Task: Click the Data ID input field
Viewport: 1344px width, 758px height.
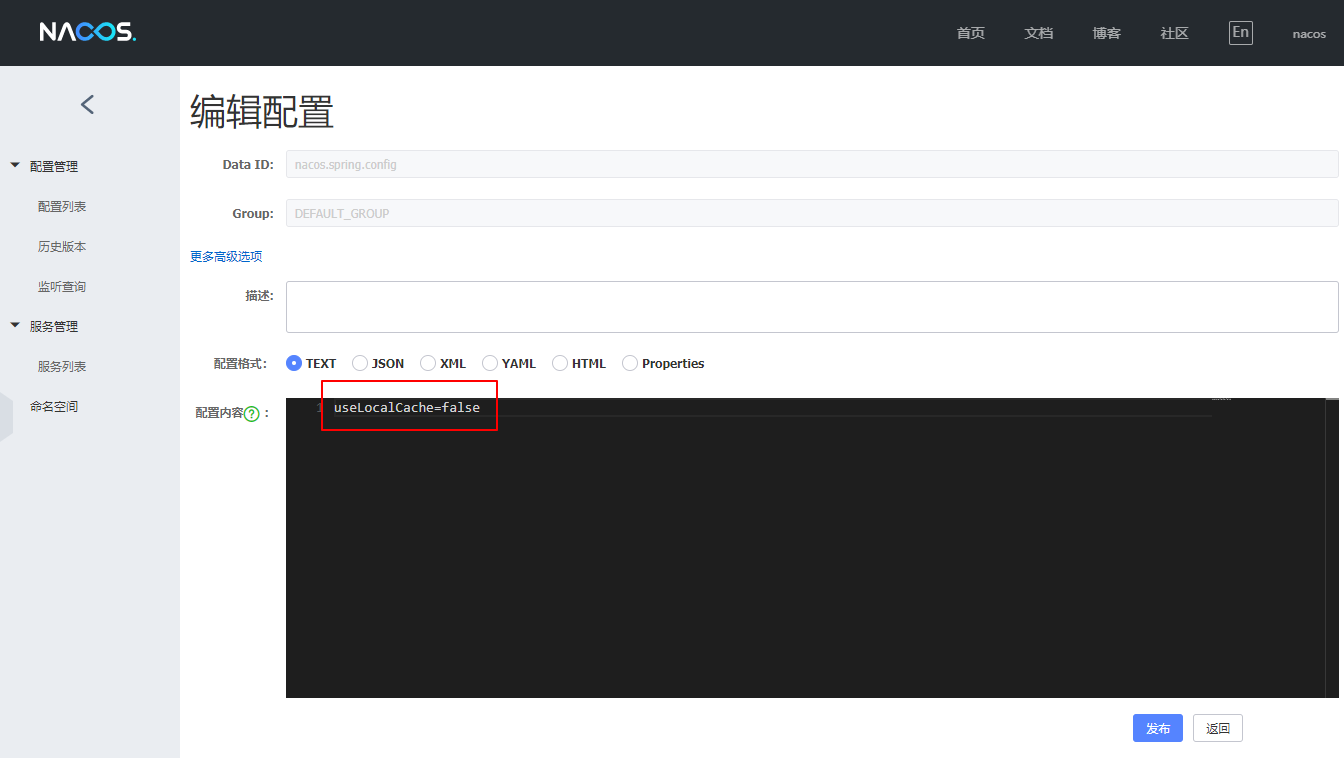Action: [812, 164]
